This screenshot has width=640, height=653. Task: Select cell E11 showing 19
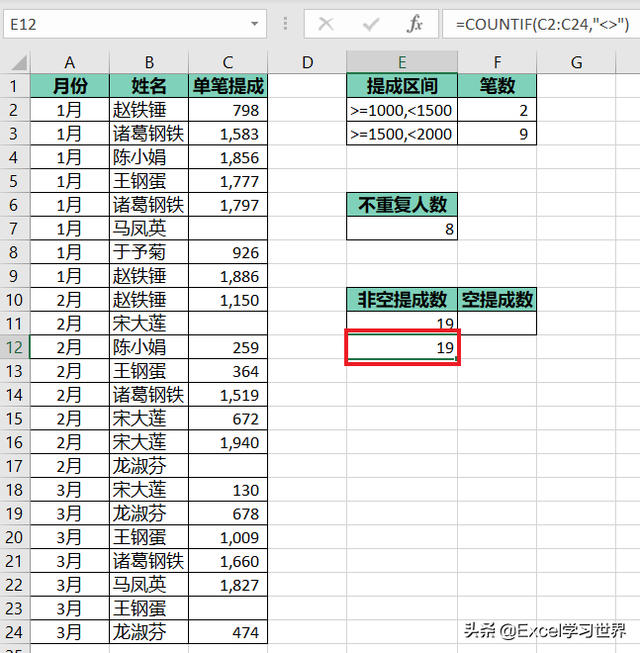coord(402,321)
